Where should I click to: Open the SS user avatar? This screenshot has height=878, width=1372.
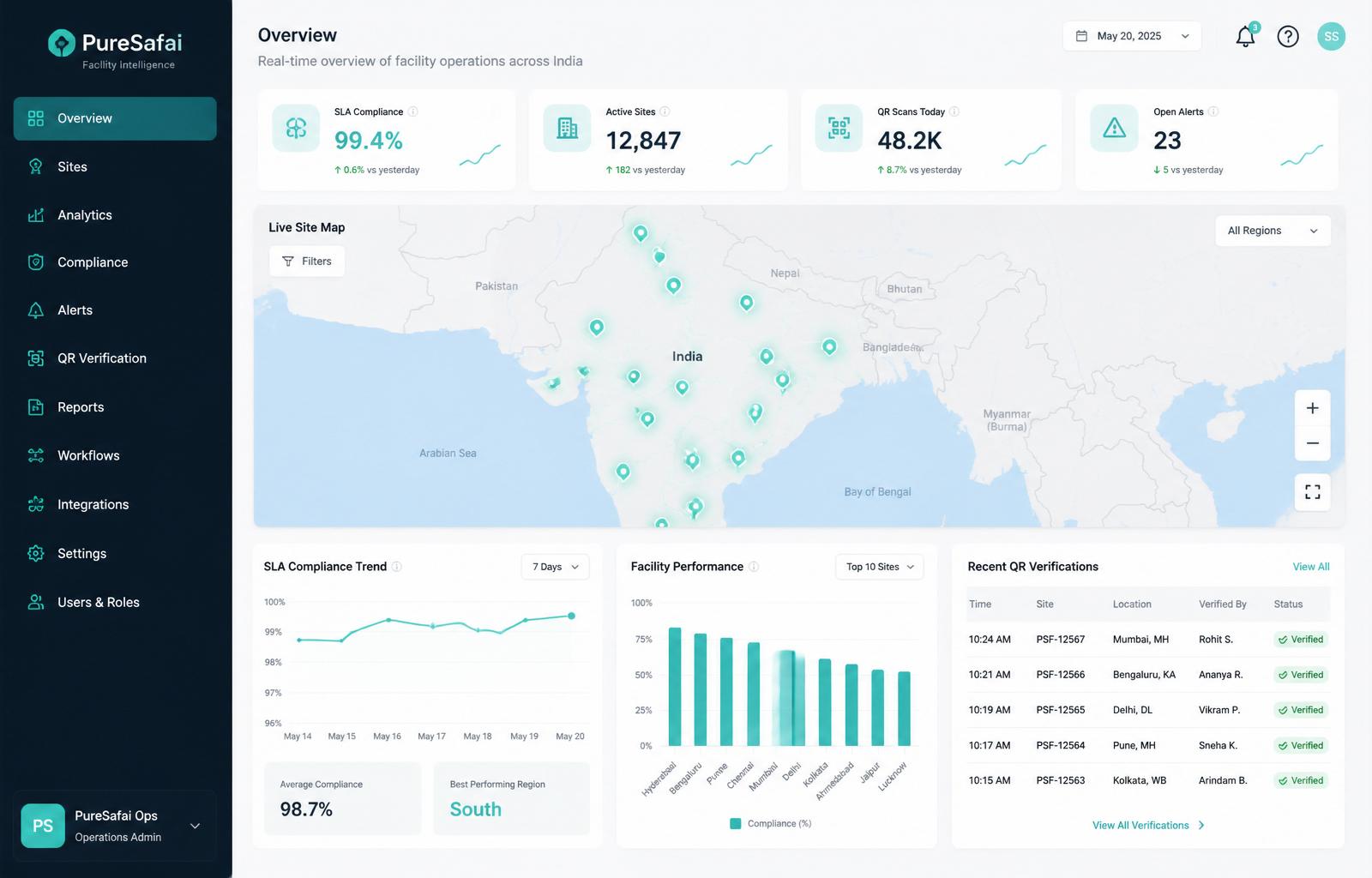tap(1331, 36)
